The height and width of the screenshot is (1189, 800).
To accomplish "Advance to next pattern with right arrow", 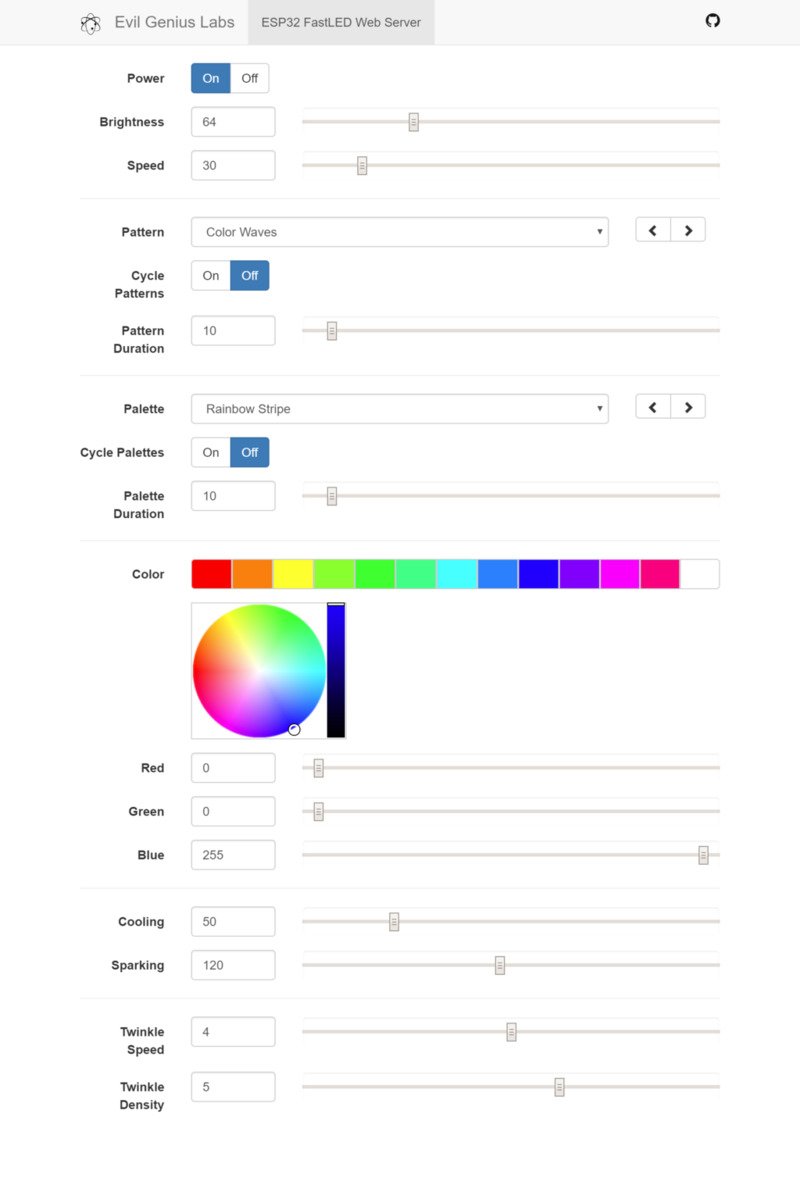I will [688, 231].
